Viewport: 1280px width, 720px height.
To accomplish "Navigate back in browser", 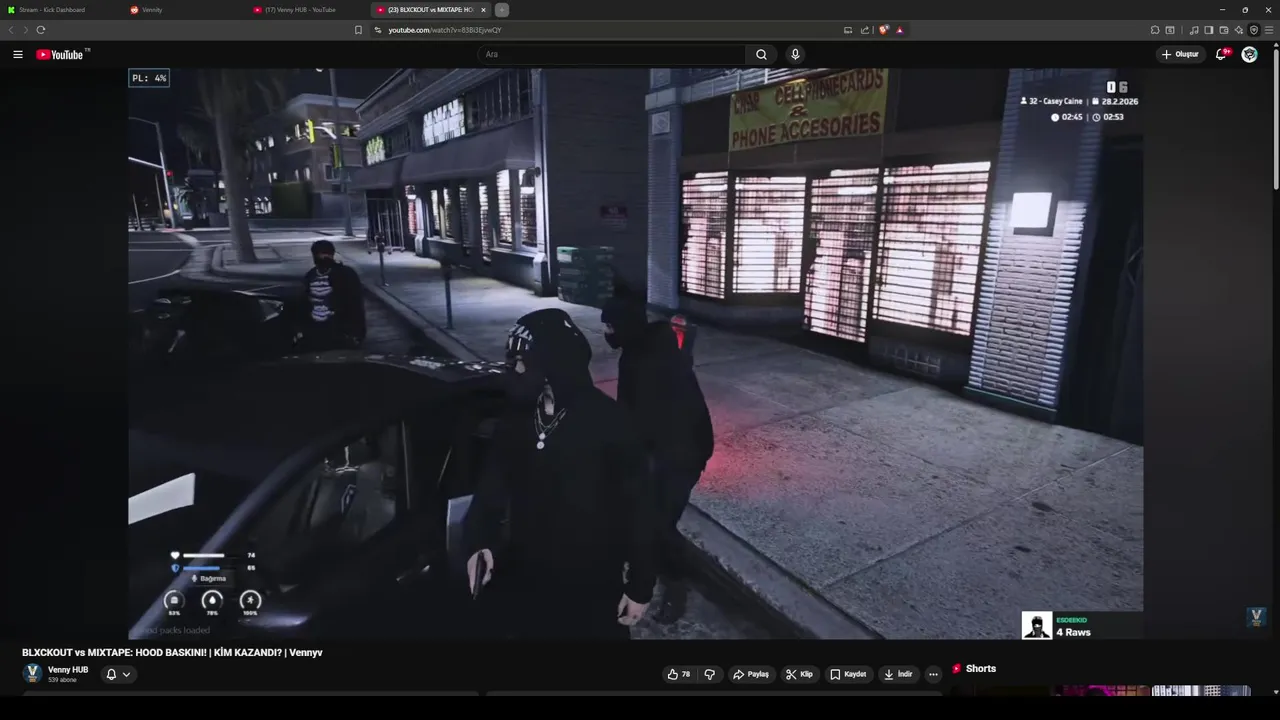I will tap(11, 30).
